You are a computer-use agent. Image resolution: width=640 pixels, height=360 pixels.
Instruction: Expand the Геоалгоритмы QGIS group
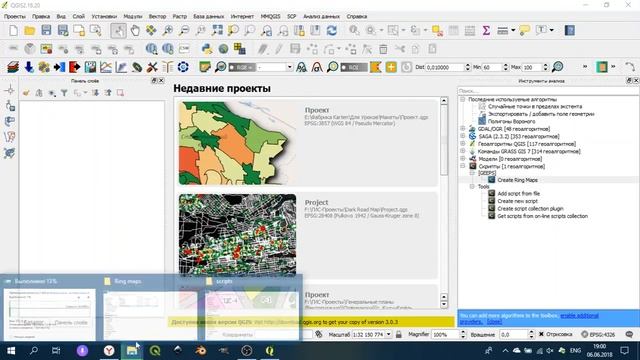[462, 144]
